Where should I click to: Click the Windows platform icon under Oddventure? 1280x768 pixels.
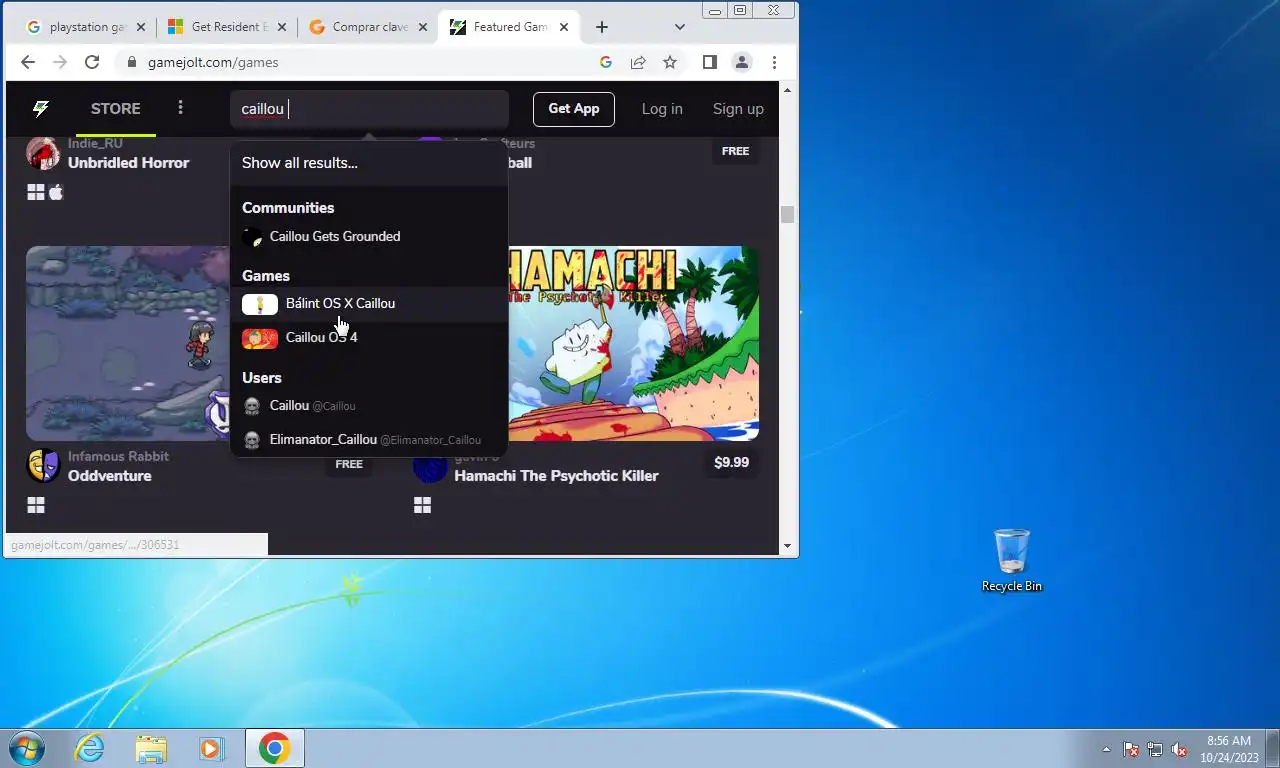(x=36, y=506)
